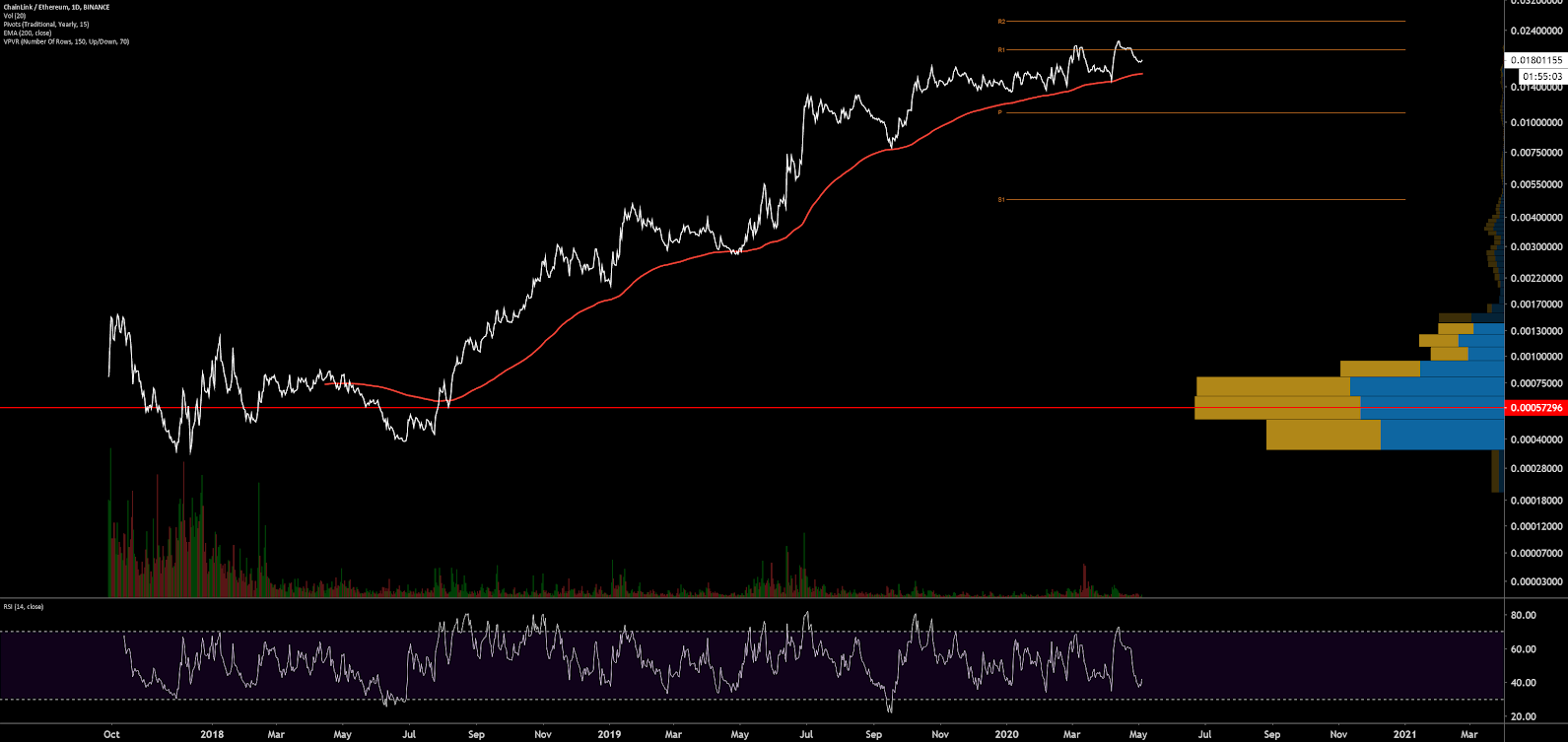This screenshot has width=1568, height=742.
Task: Click the 0.00028000 price axis label
Action: [1535, 469]
